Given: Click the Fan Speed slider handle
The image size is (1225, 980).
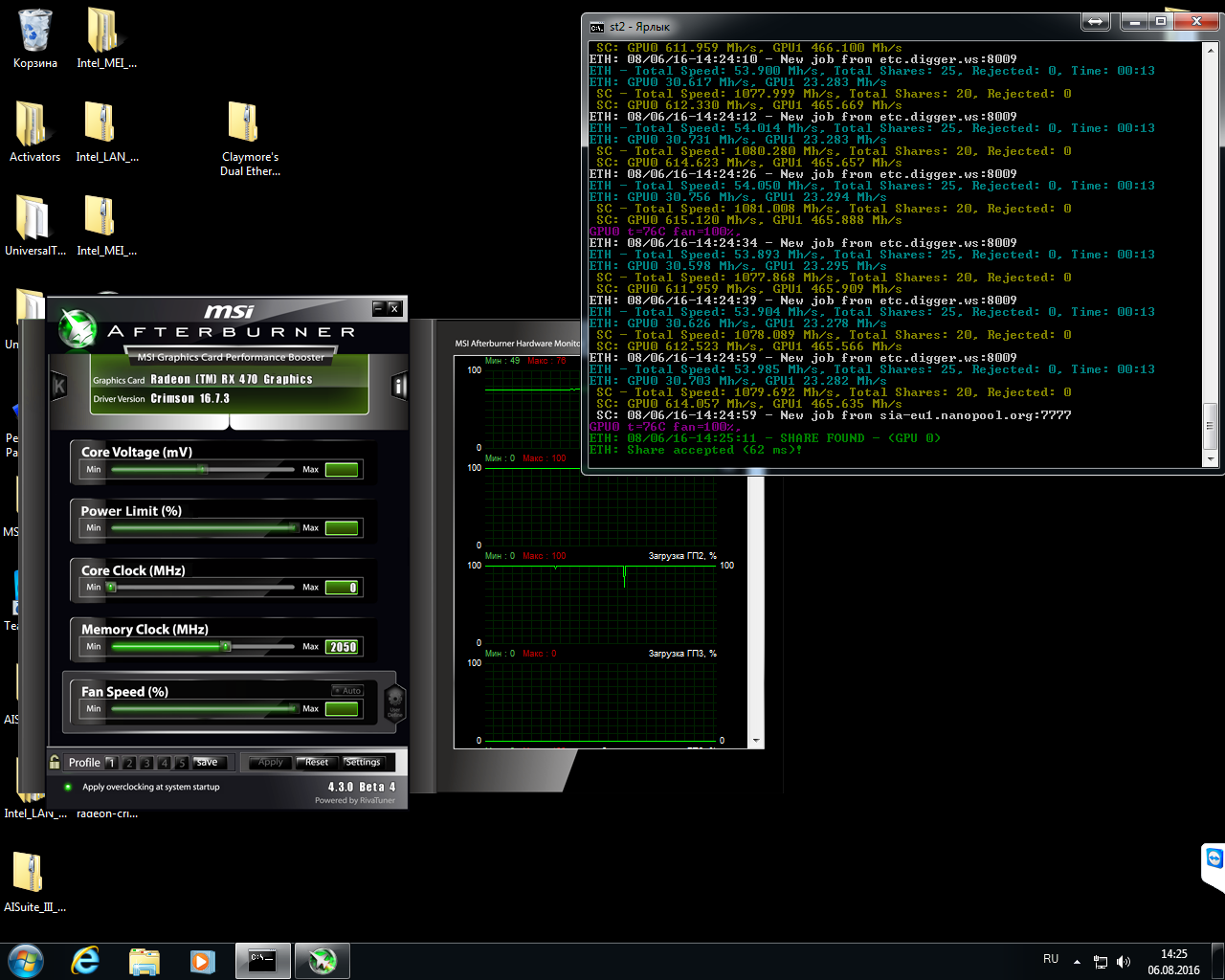Looking at the screenshot, I should point(293,708).
